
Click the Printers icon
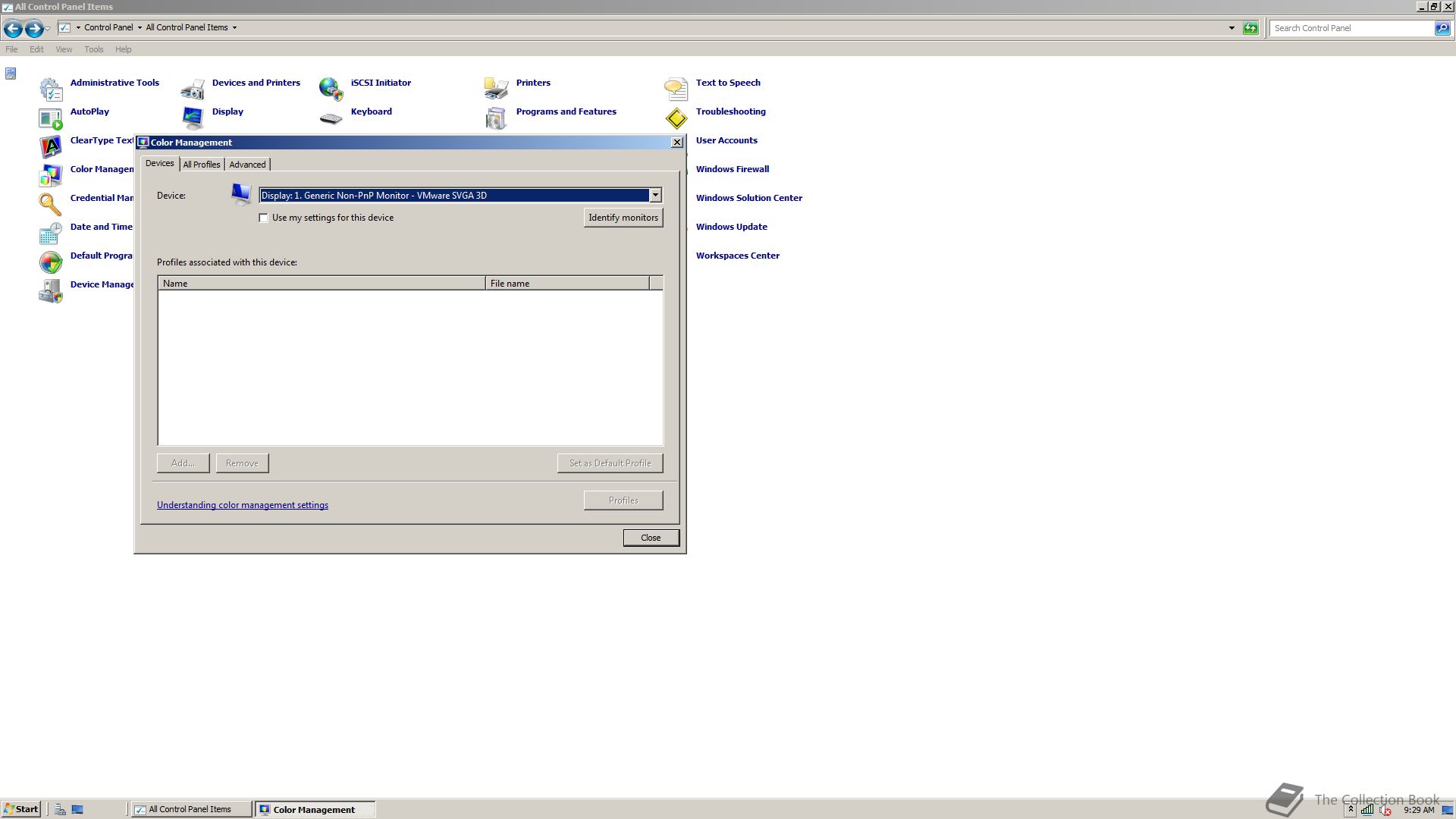point(497,89)
